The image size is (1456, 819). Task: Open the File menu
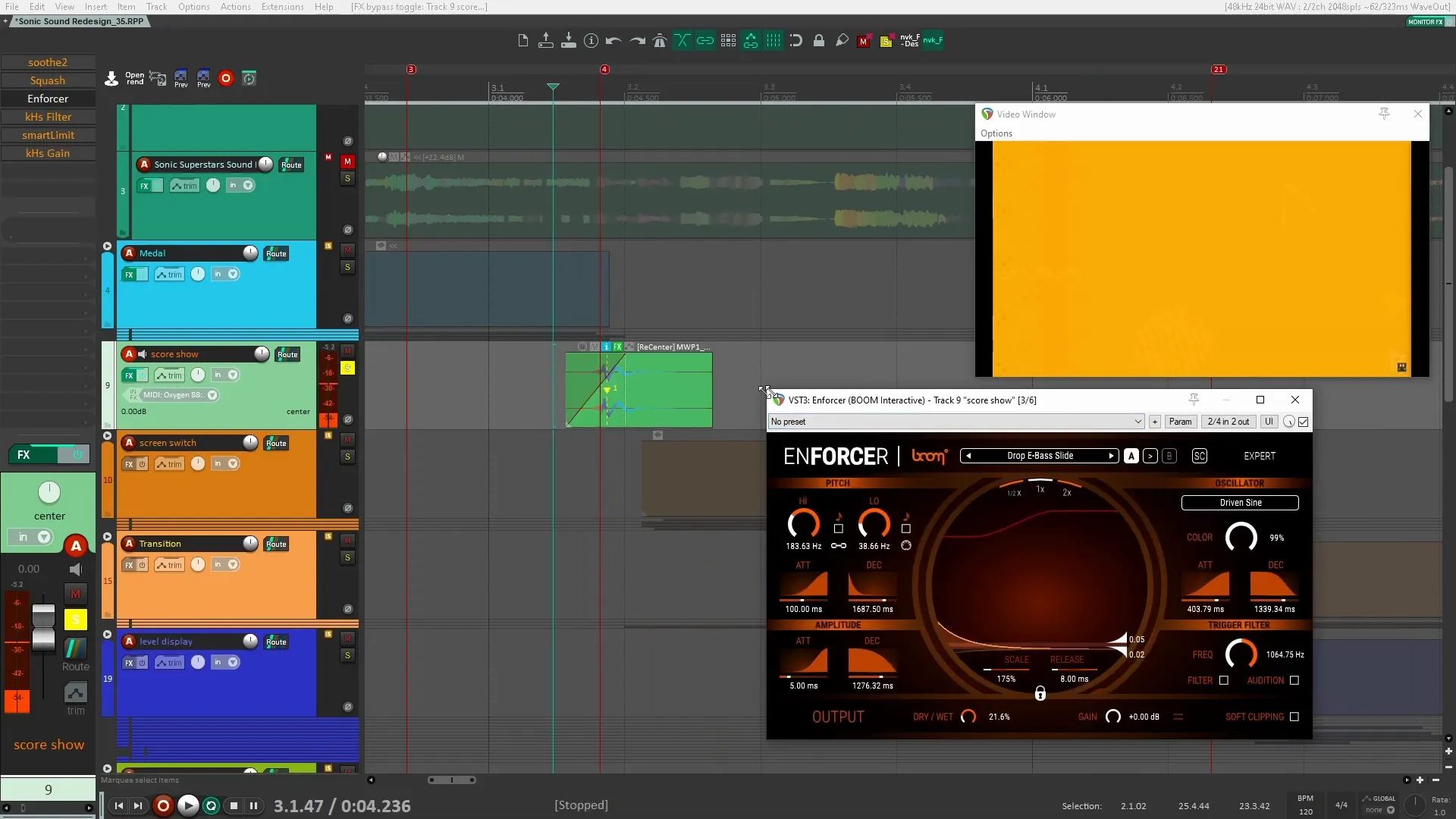point(12,7)
